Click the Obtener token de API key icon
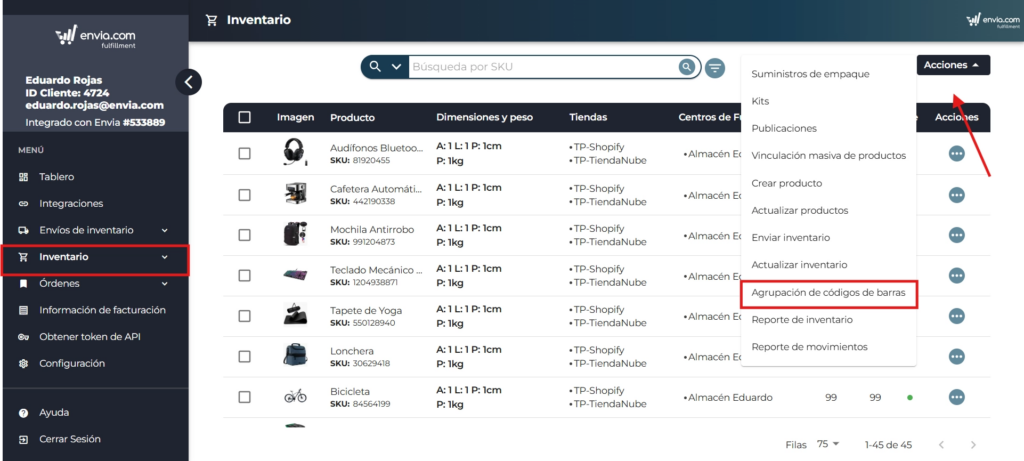Image resolution: width=1024 pixels, height=461 pixels. pyautogui.click(x=24, y=337)
